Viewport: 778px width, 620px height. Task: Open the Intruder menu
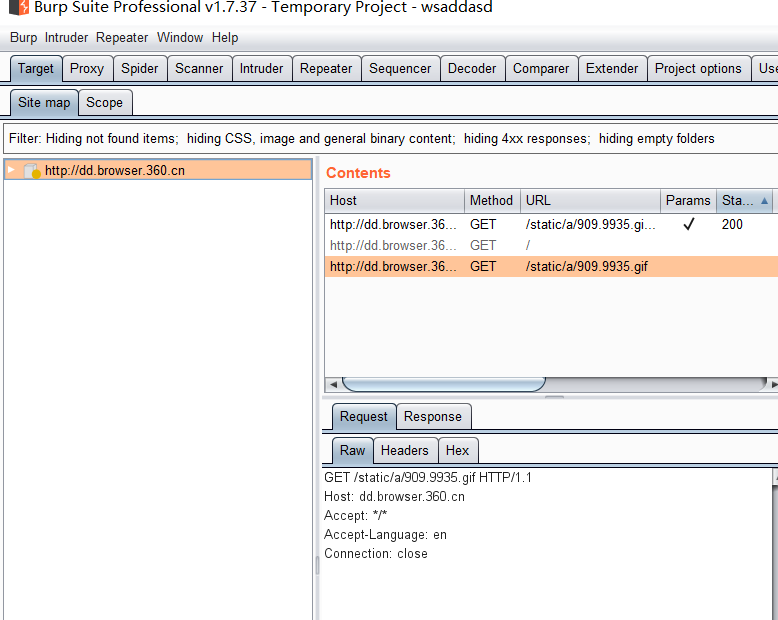tap(66, 38)
